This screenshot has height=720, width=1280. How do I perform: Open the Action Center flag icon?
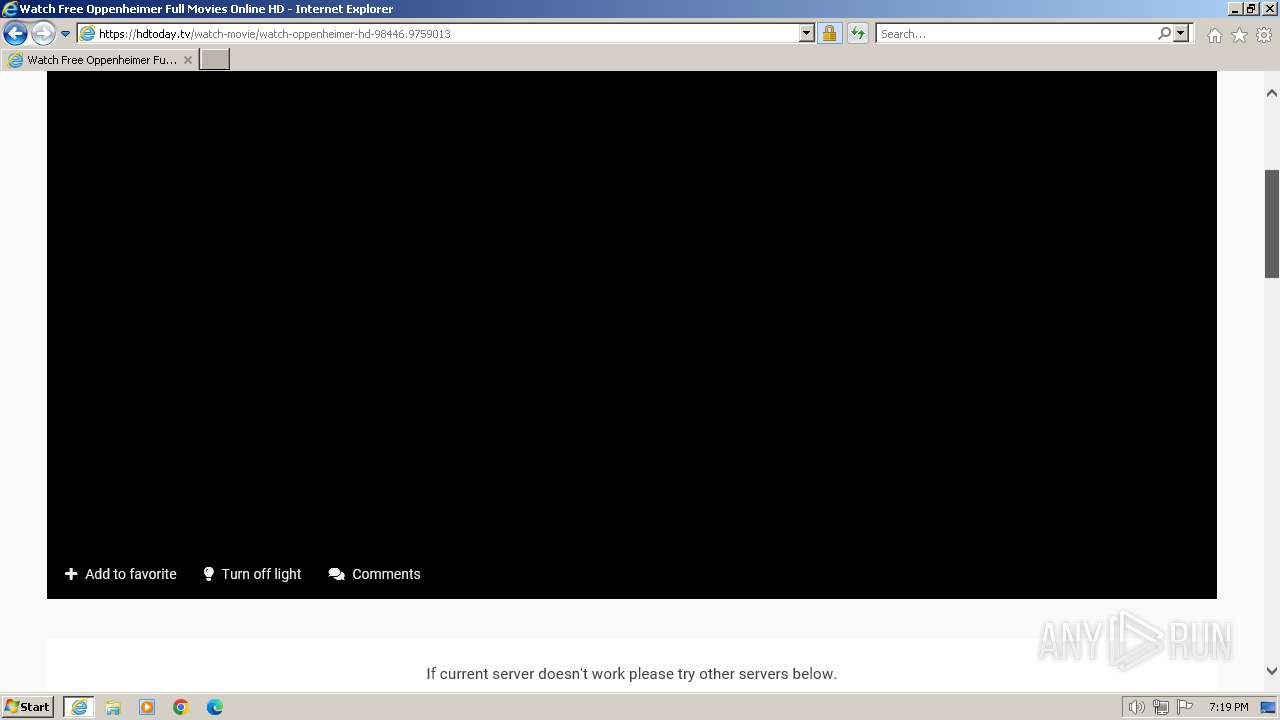coord(1185,707)
